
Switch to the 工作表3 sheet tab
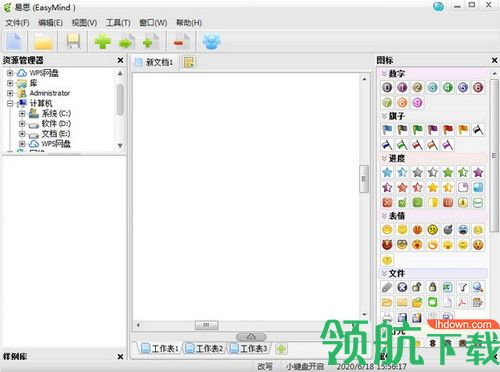tap(248, 349)
